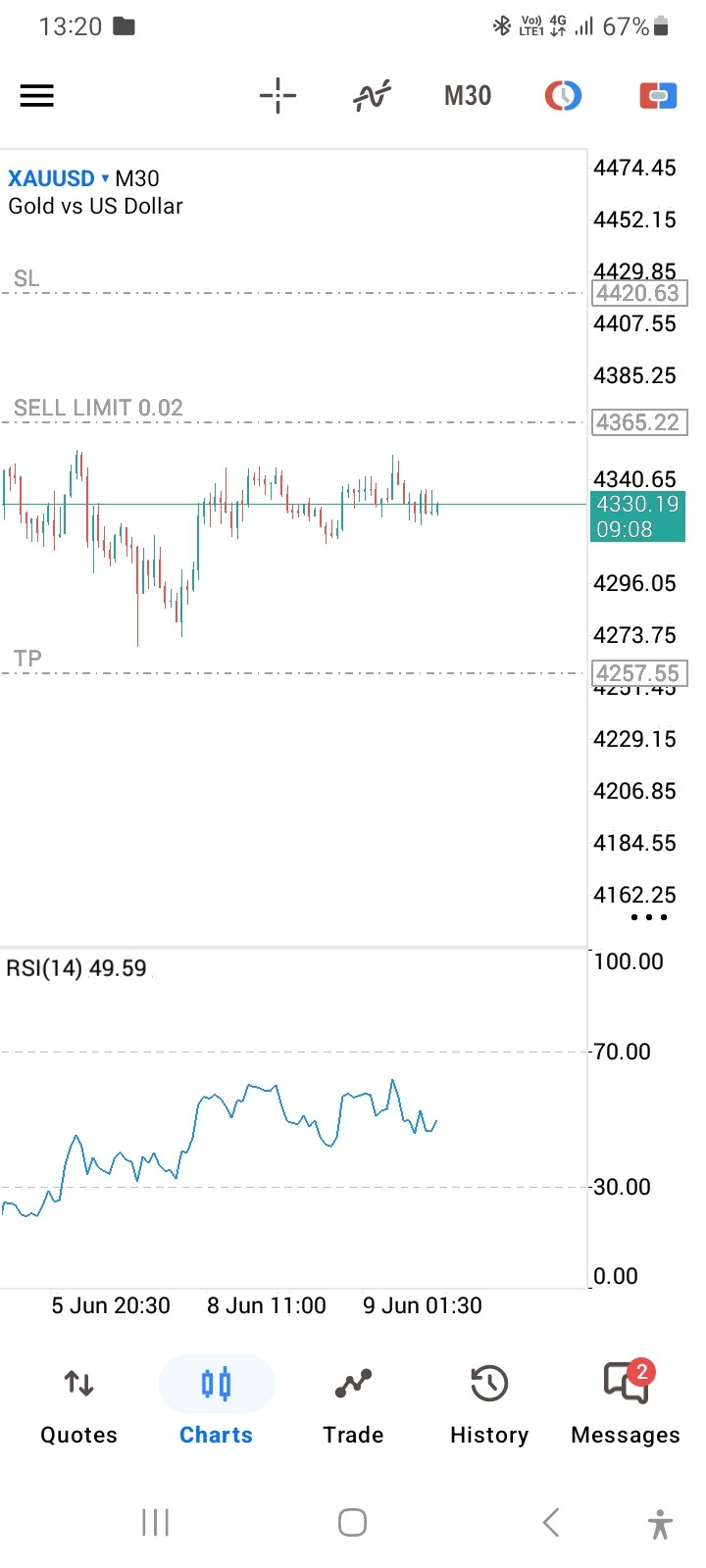
Task: Tap the Android back navigation button
Action: pyautogui.click(x=551, y=1522)
